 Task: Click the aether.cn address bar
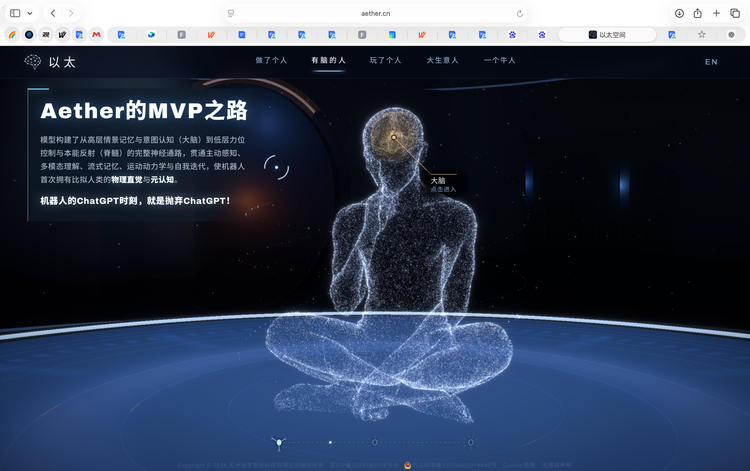click(375, 13)
